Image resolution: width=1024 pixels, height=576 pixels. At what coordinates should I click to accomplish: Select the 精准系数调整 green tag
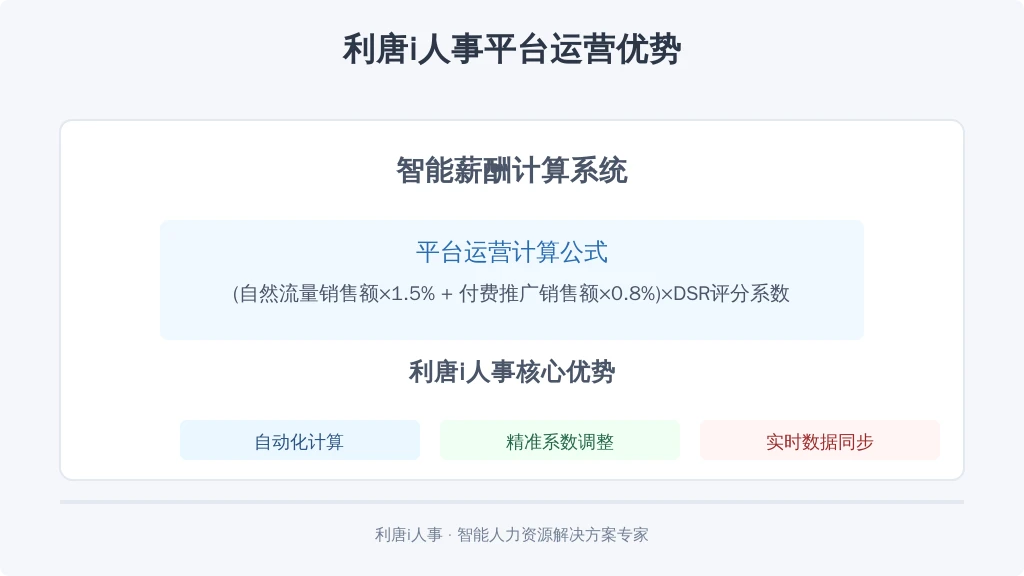click(560, 440)
